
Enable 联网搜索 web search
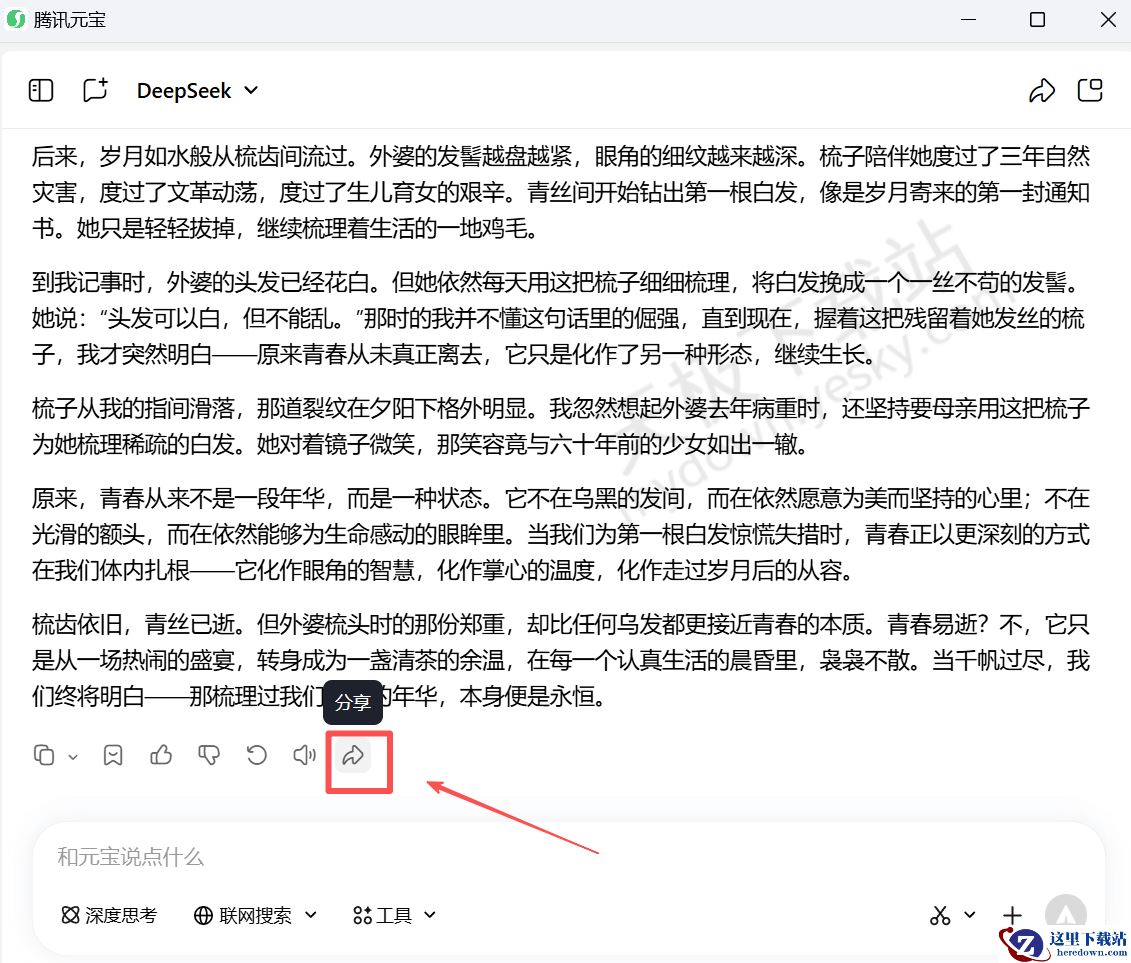(x=243, y=914)
